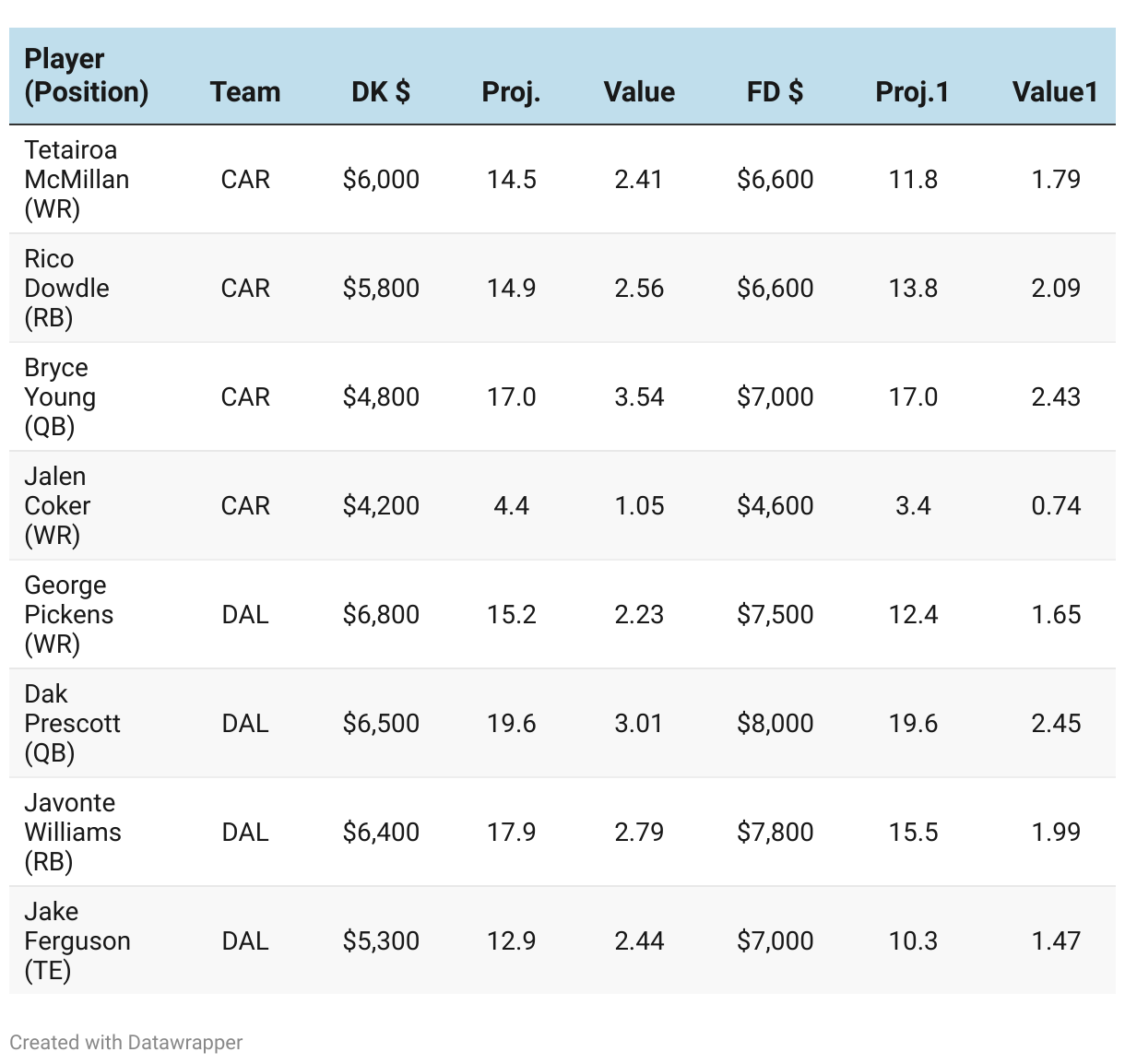Viewport: 1125px width, 1064px height.
Task: Click Dak Prescott's $8,000 FD salary
Action: tap(775, 723)
